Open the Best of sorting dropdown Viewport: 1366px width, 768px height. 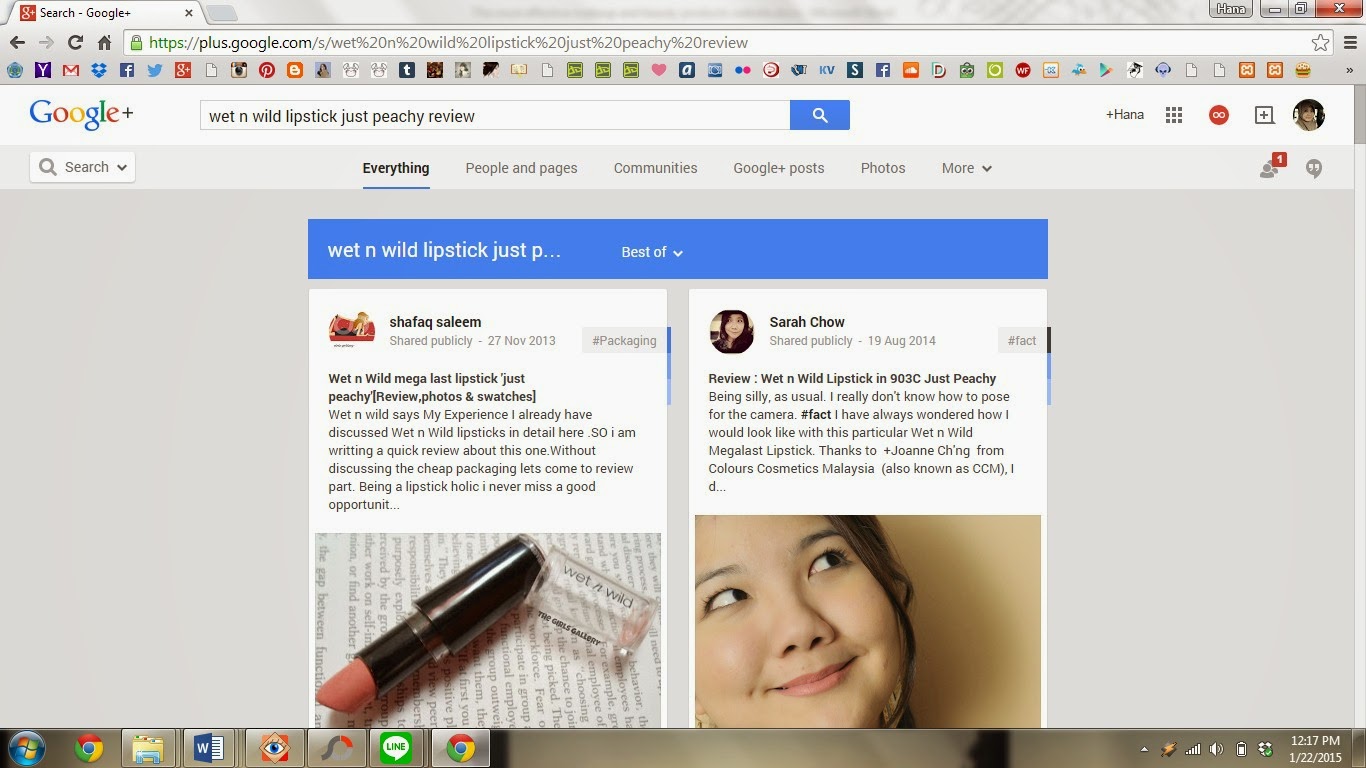[652, 252]
